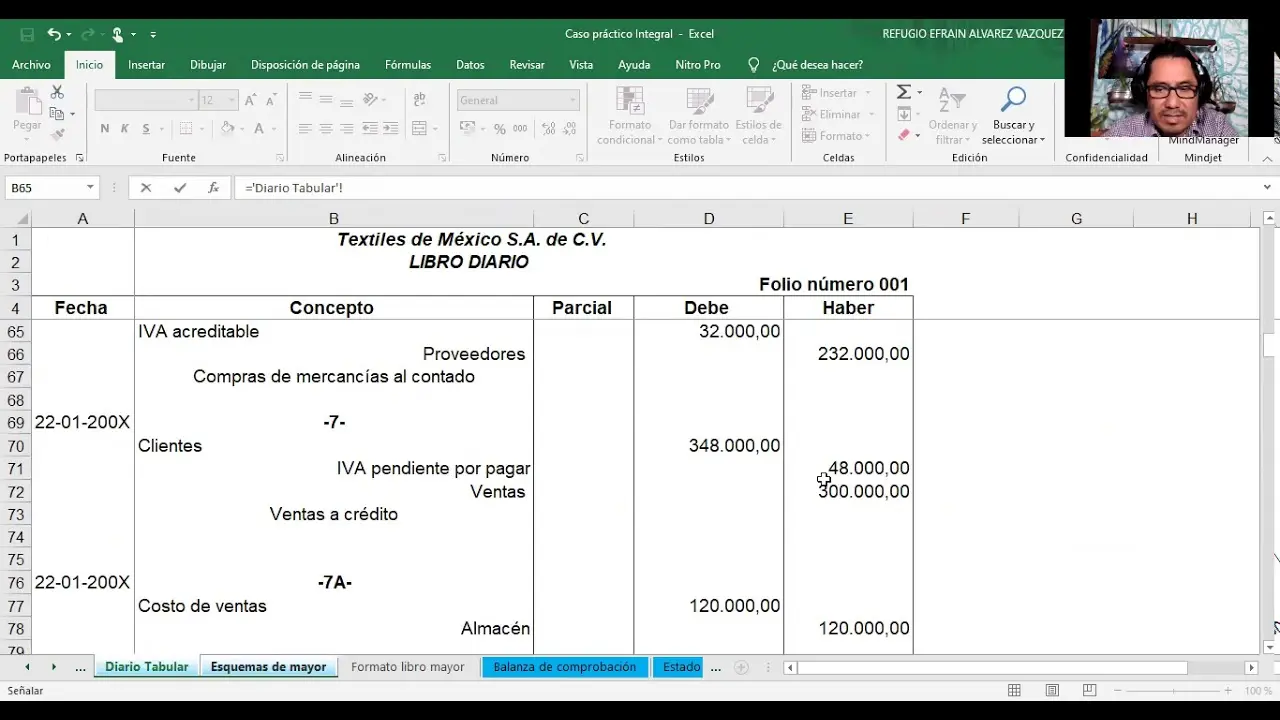Click the eraser Clear icon

click(904, 136)
